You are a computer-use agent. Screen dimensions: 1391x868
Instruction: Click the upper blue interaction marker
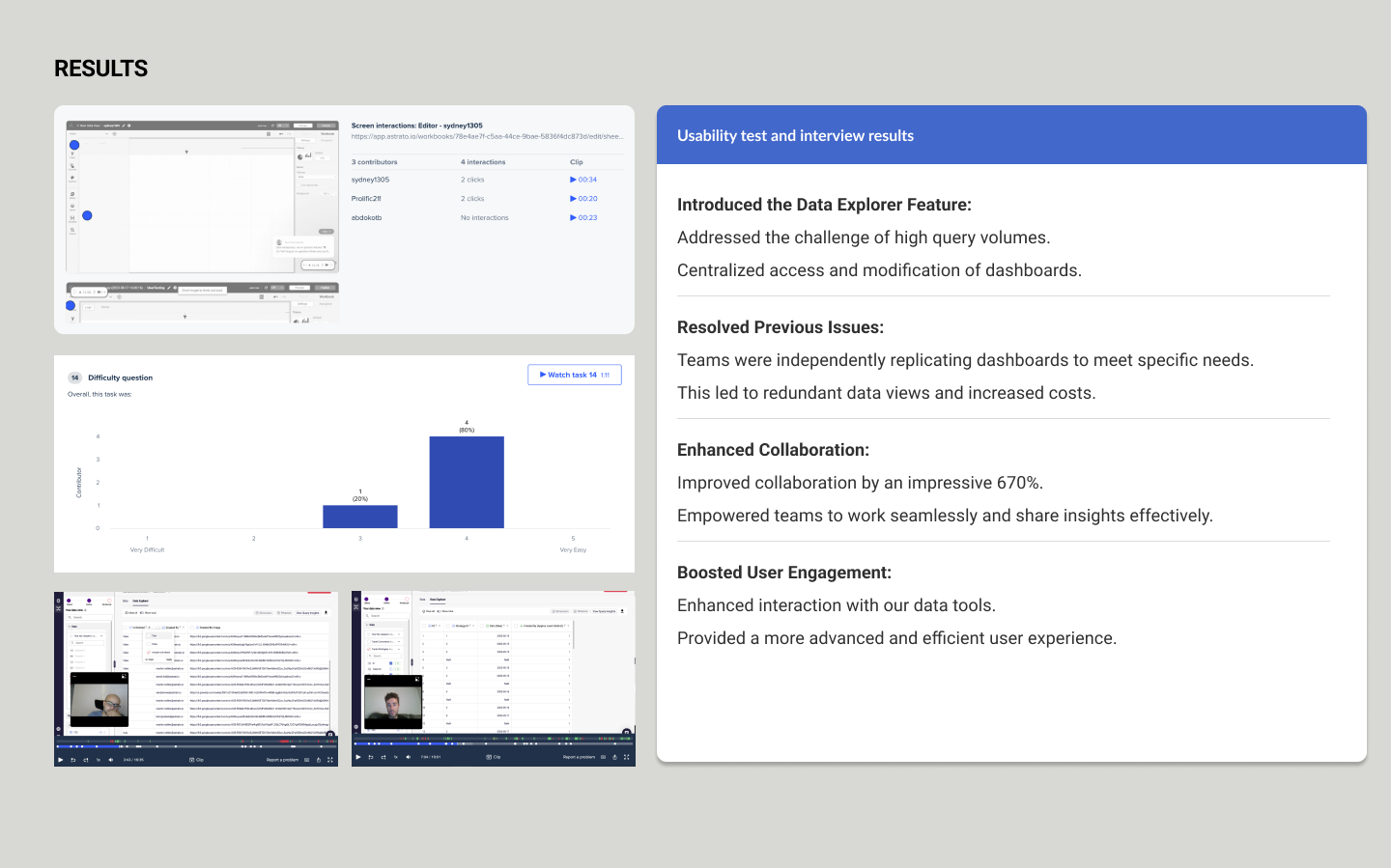point(74,145)
